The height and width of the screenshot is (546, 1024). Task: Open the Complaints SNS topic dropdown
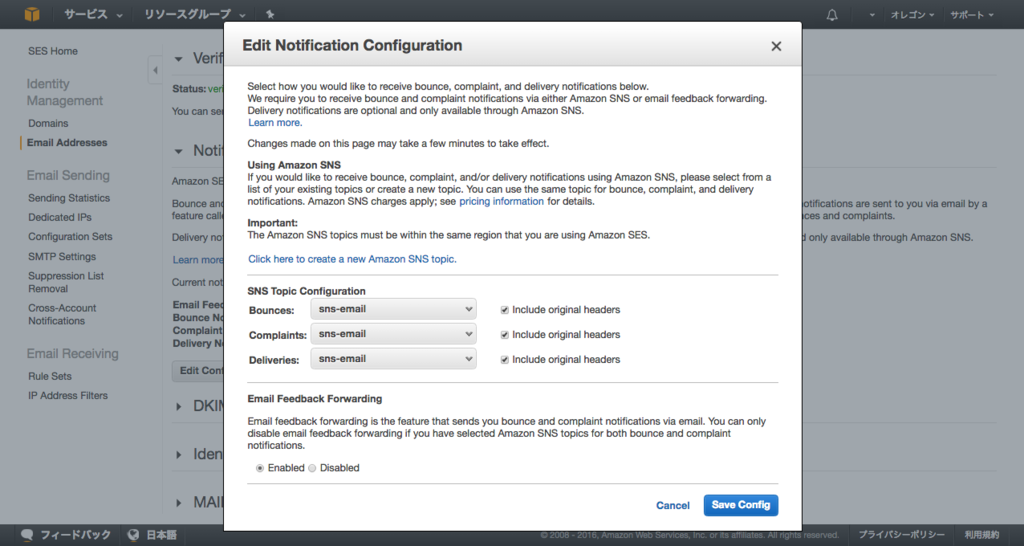393,334
